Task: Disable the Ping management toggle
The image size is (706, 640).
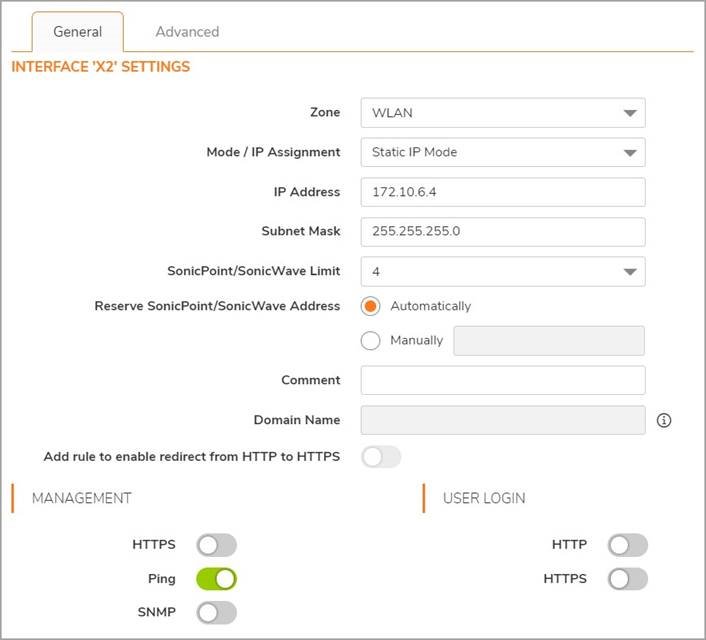Action: coord(216,579)
